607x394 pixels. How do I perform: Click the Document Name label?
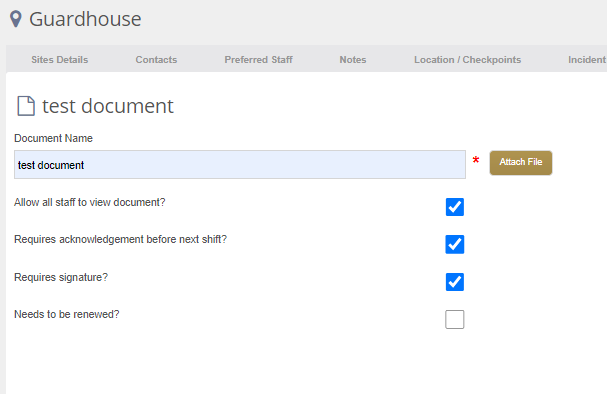(53, 138)
